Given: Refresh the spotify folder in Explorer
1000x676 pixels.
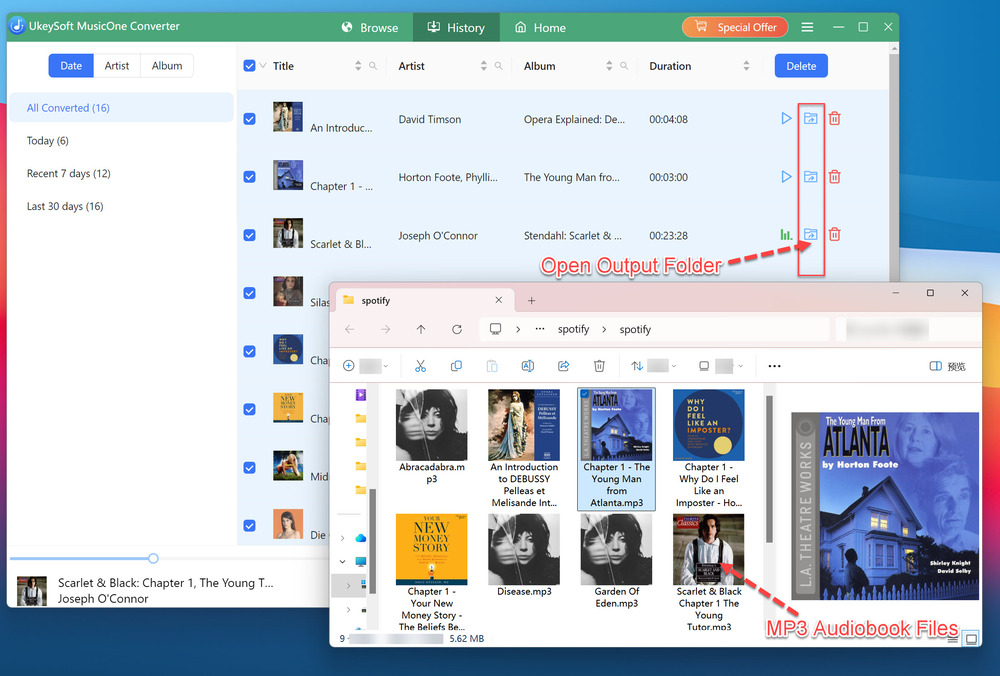Looking at the screenshot, I should click(x=457, y=329).
